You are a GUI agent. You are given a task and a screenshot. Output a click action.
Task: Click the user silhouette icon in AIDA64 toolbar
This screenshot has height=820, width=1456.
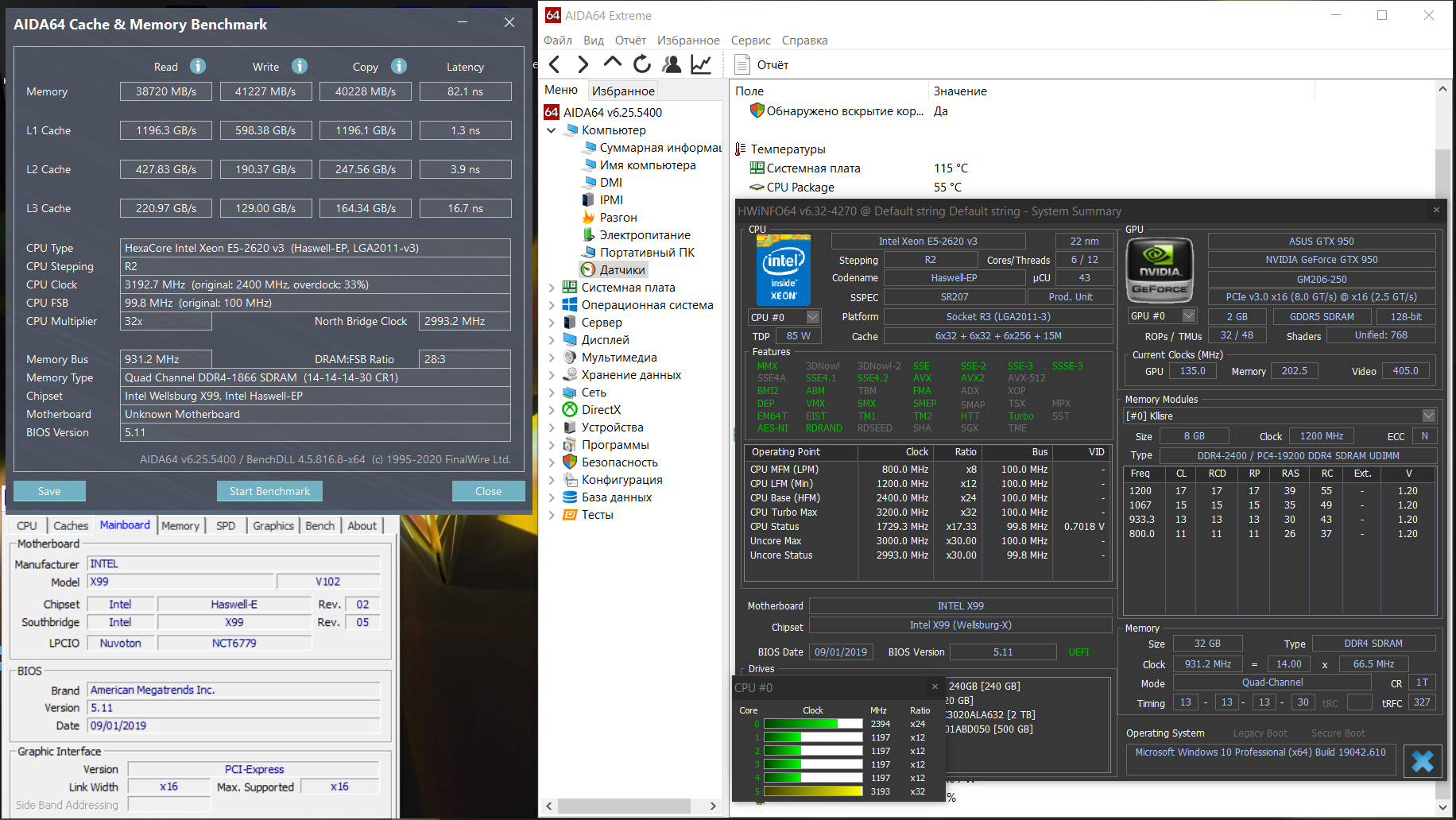tap(672, 64)
